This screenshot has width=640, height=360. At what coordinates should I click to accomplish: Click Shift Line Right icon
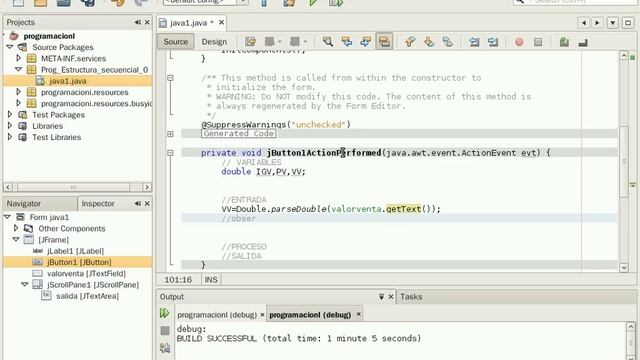pyautogui.click(x=493, y=42)
